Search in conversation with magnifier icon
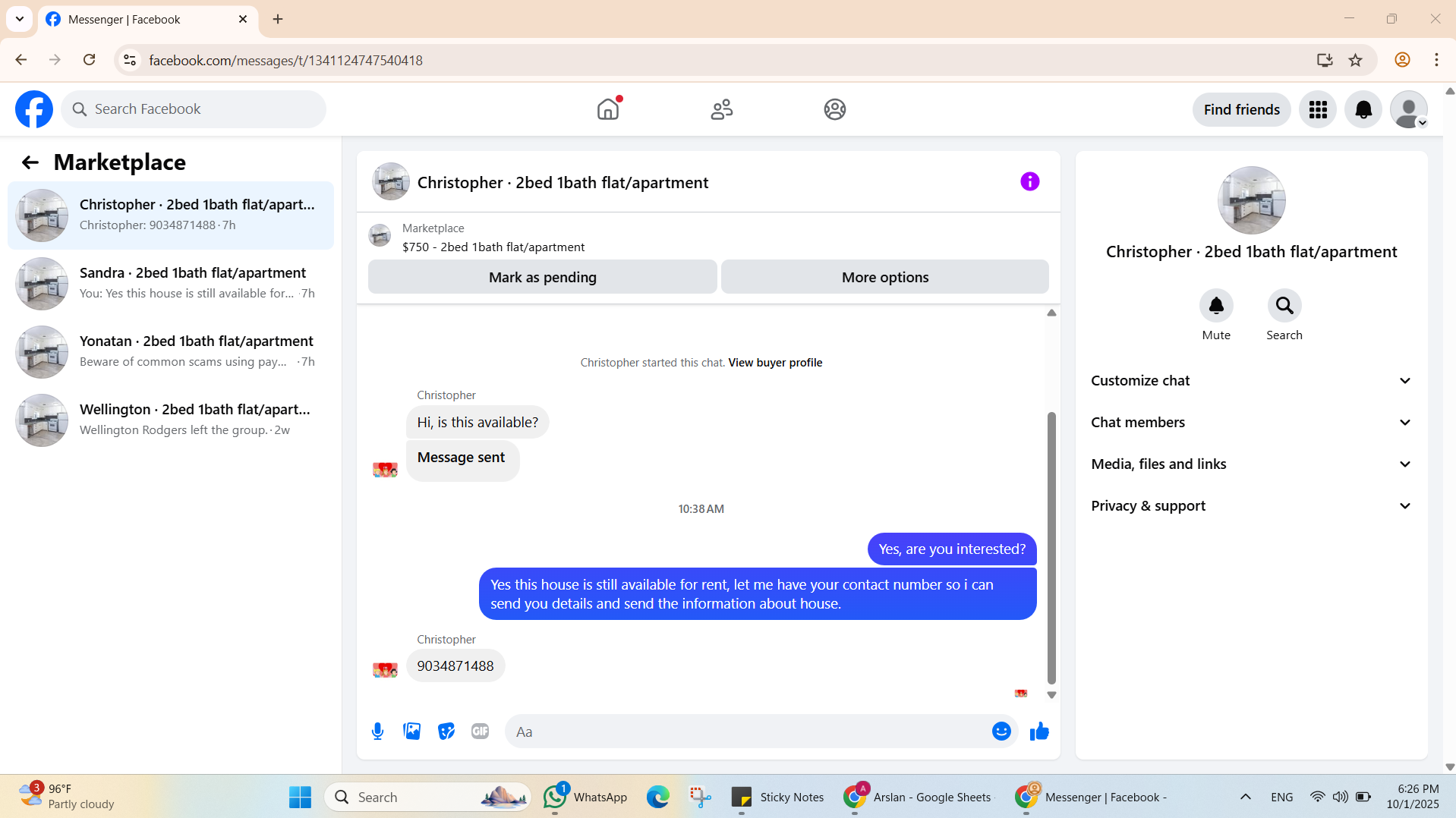This screenshot has width=1456, height=818. tap(1284, 306)
